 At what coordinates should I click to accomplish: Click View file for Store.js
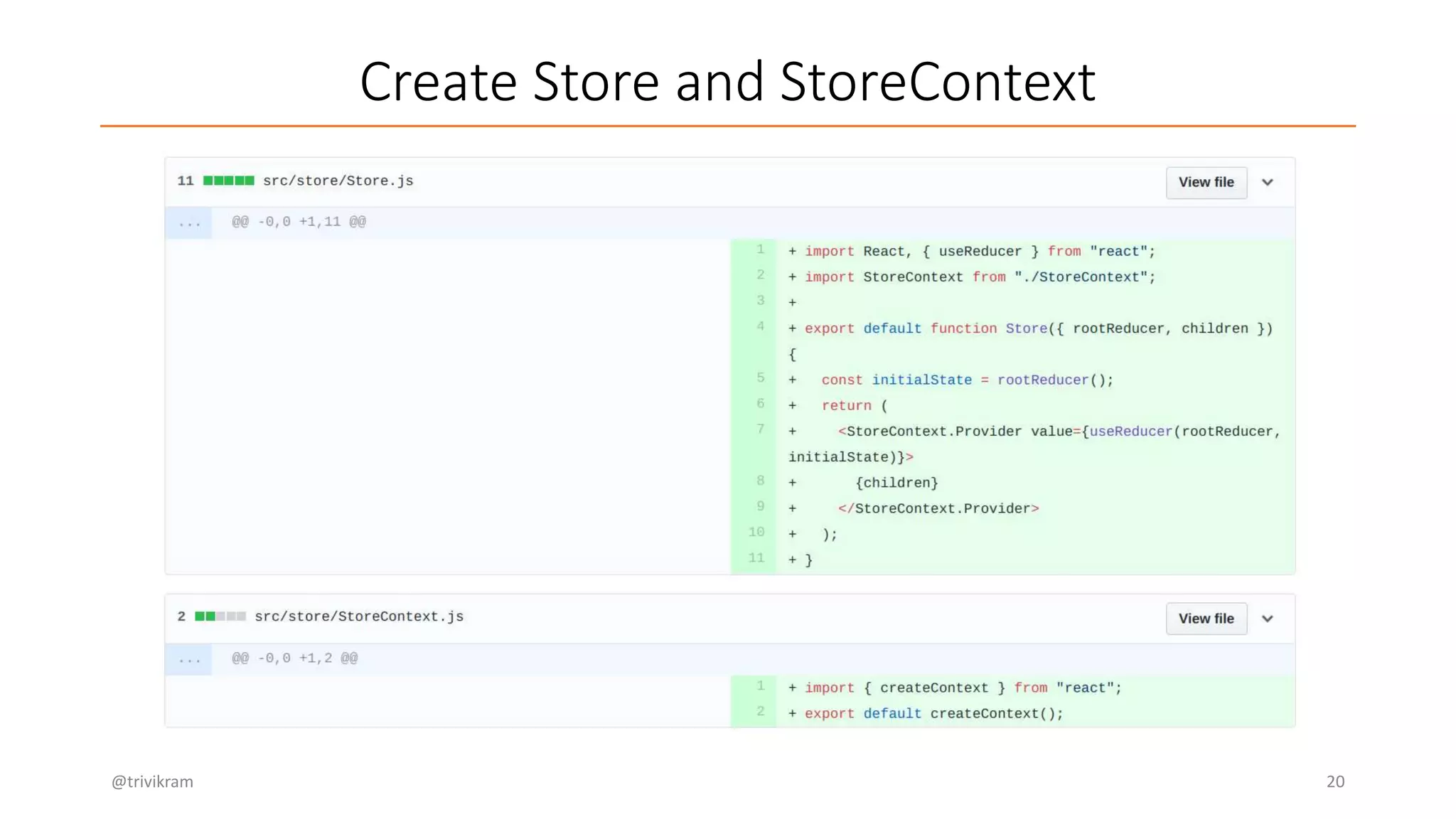[1206, 183]
